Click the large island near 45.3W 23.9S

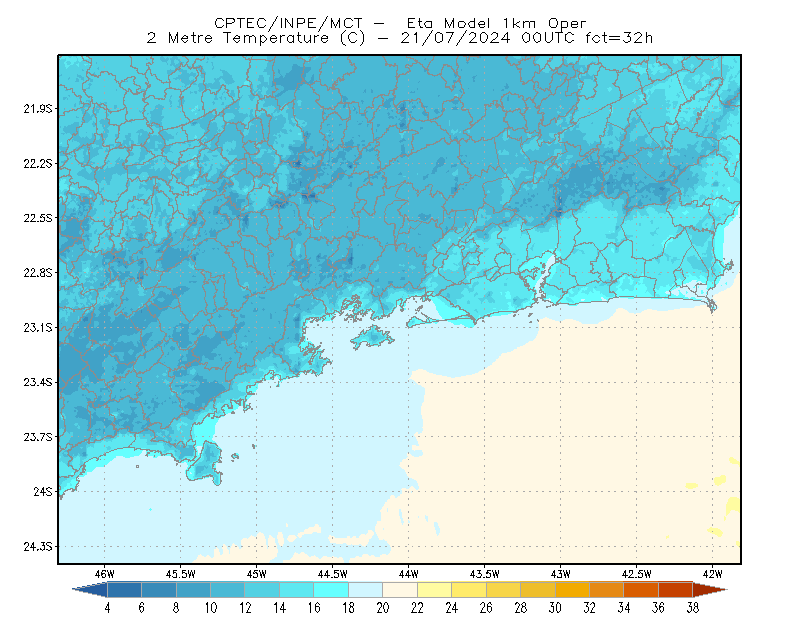click(205, 463)
